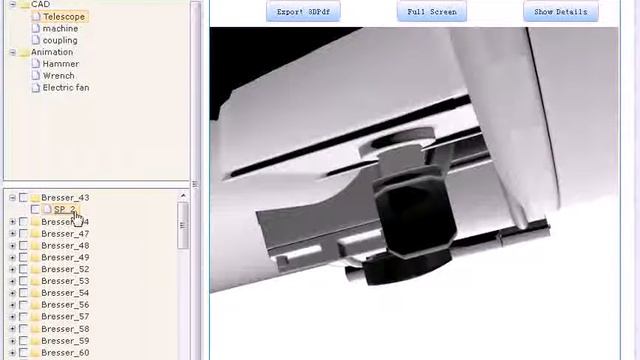Enable the Bresser_52 checkbox

pos(24,269)
